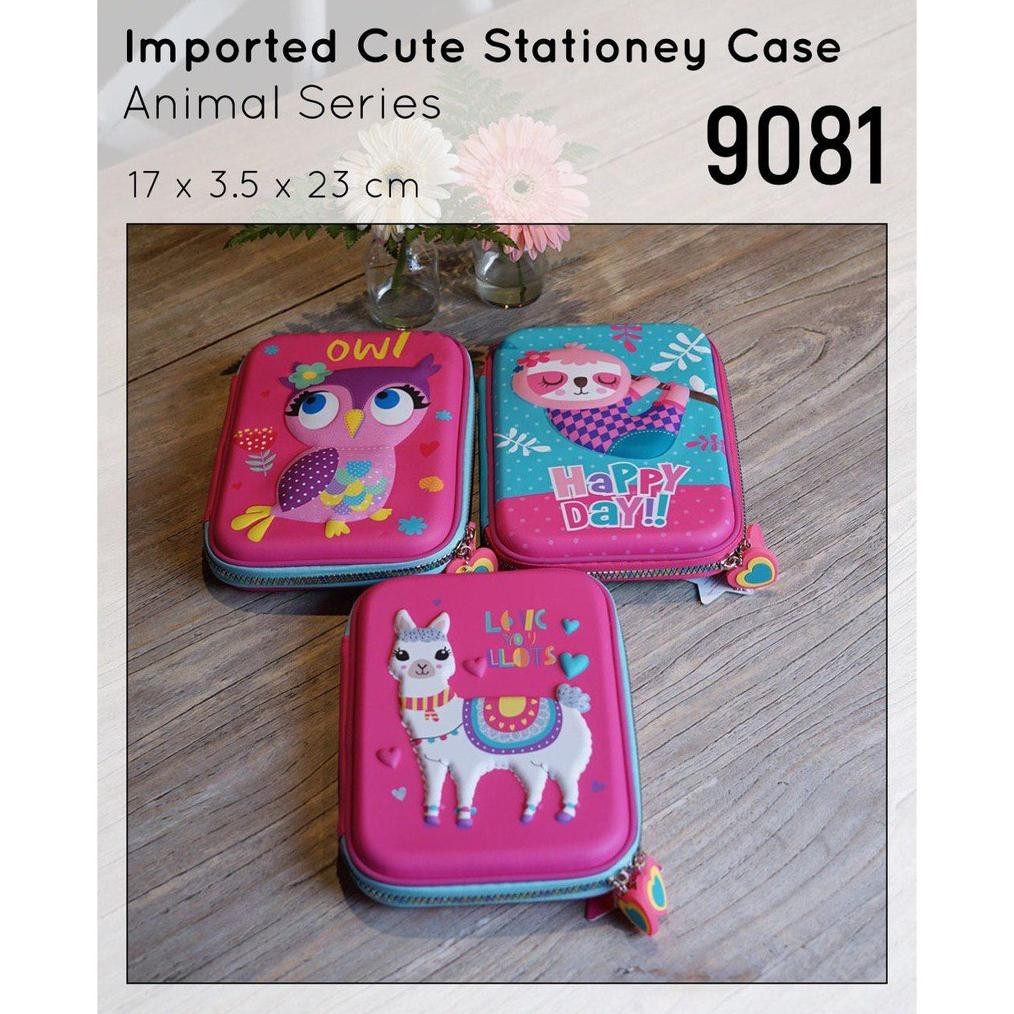Click the white gerbera flower
Viewport: 1014px width, 1014px height.
(399, 171)
